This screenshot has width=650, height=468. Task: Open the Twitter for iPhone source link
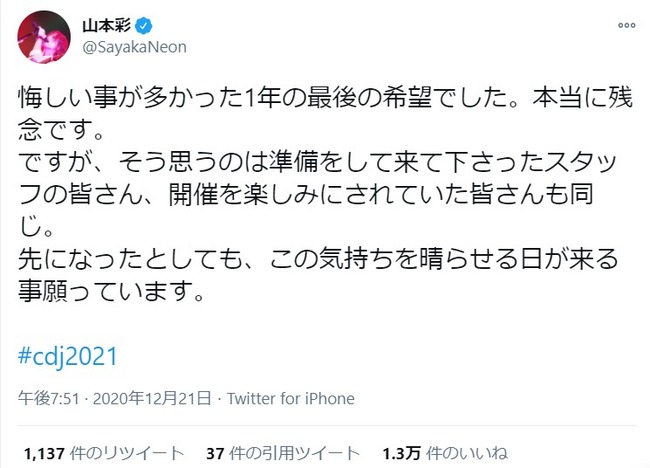pos(291,399)
